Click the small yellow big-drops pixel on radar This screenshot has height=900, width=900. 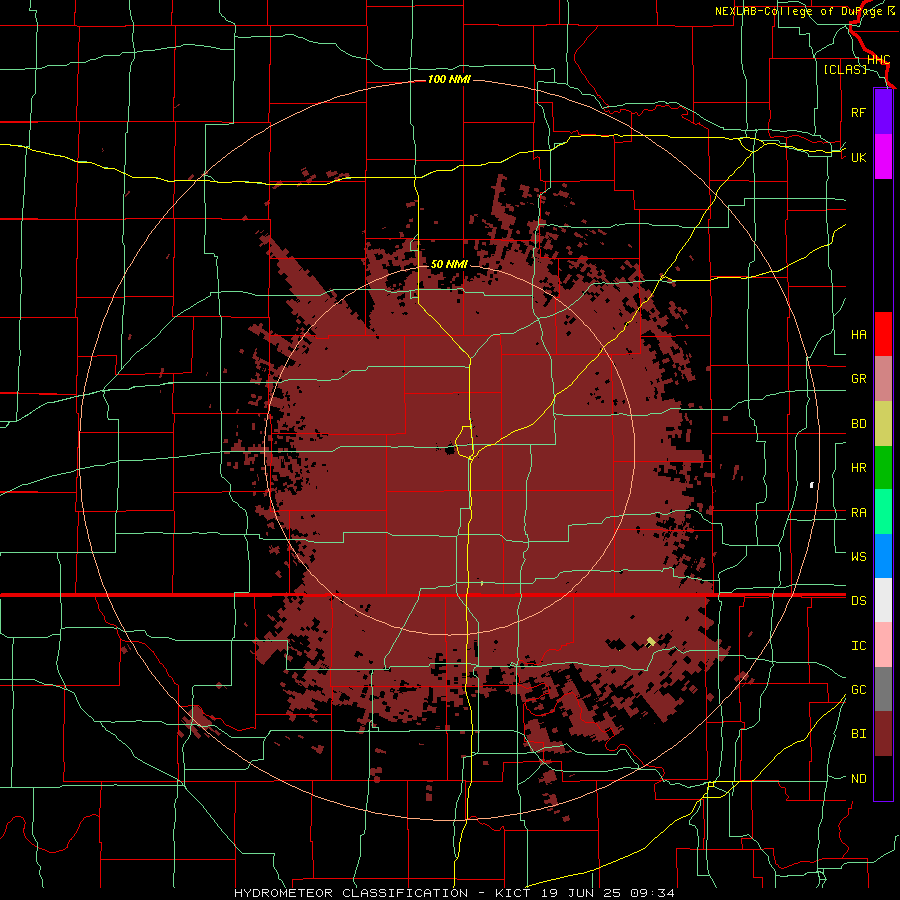coord(651,641)
